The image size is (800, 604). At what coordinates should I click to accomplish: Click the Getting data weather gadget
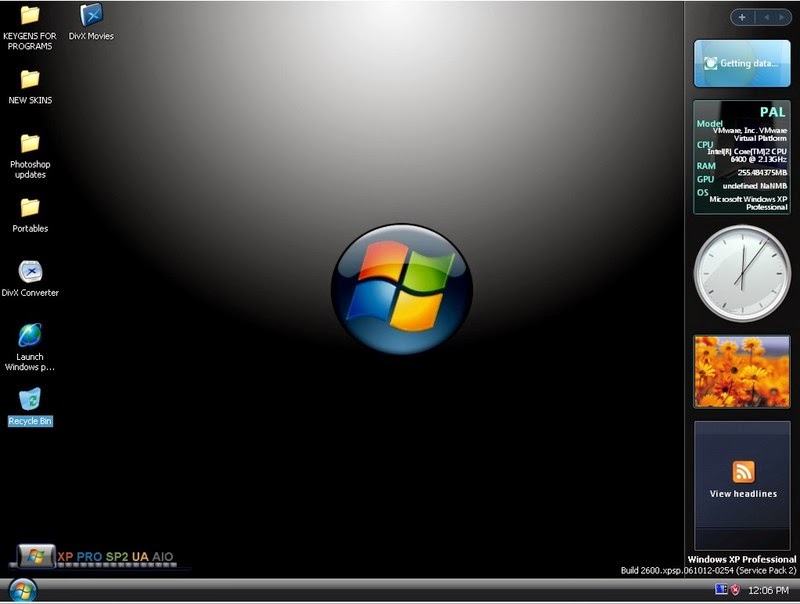[x=740, y=62]
